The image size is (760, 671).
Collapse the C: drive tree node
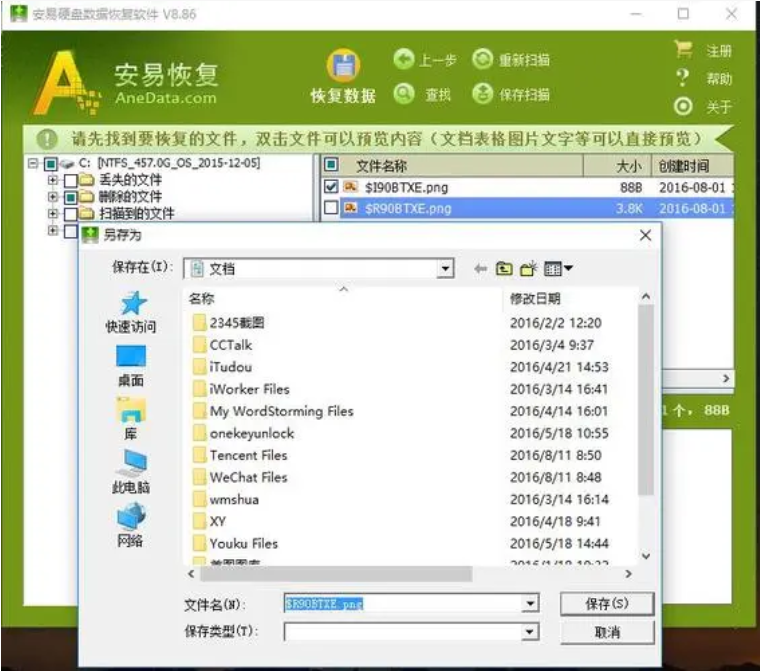click(32, 163)
